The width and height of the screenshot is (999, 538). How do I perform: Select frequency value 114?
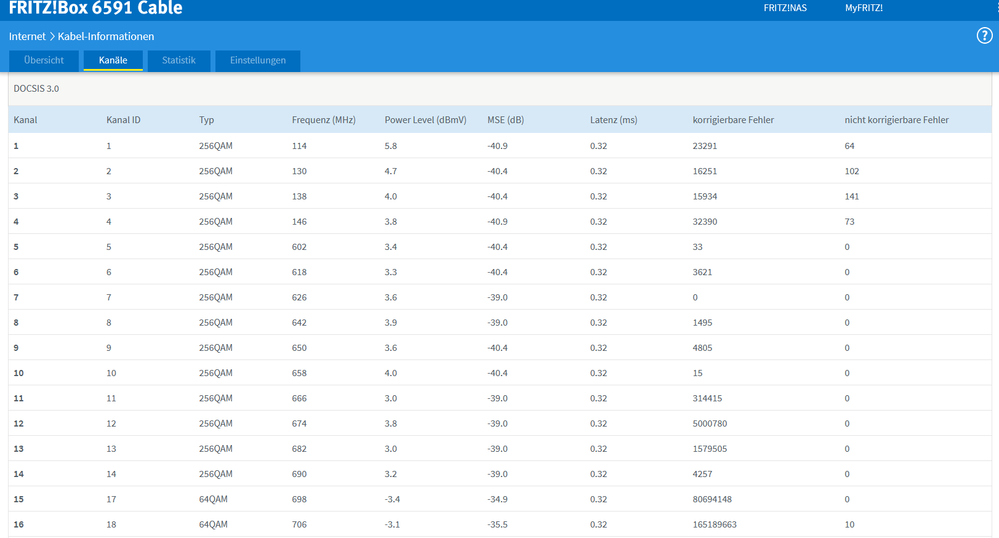(299, 146)
